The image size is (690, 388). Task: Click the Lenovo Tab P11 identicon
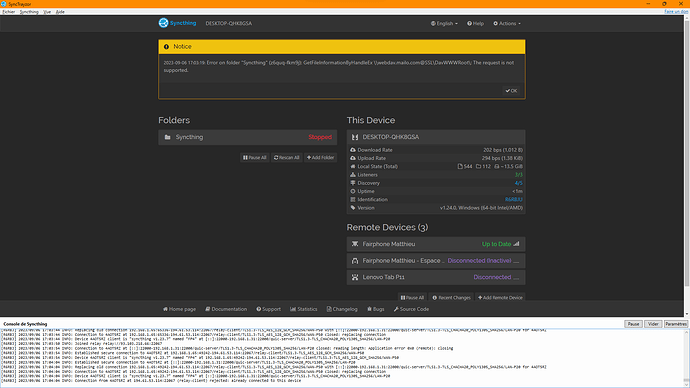(x=355, y=278)
